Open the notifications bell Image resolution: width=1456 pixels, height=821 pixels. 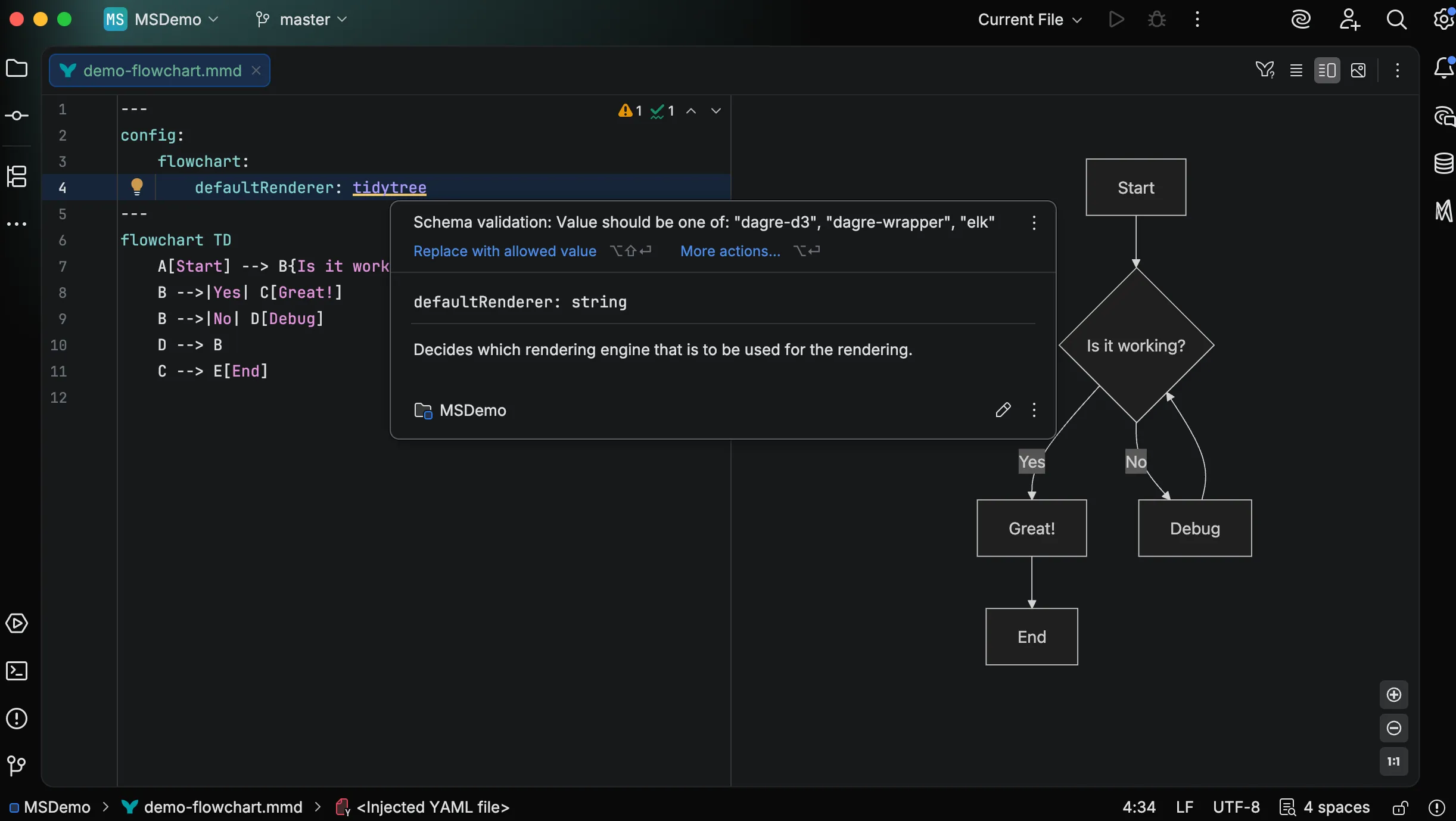tap(1443, 67)
